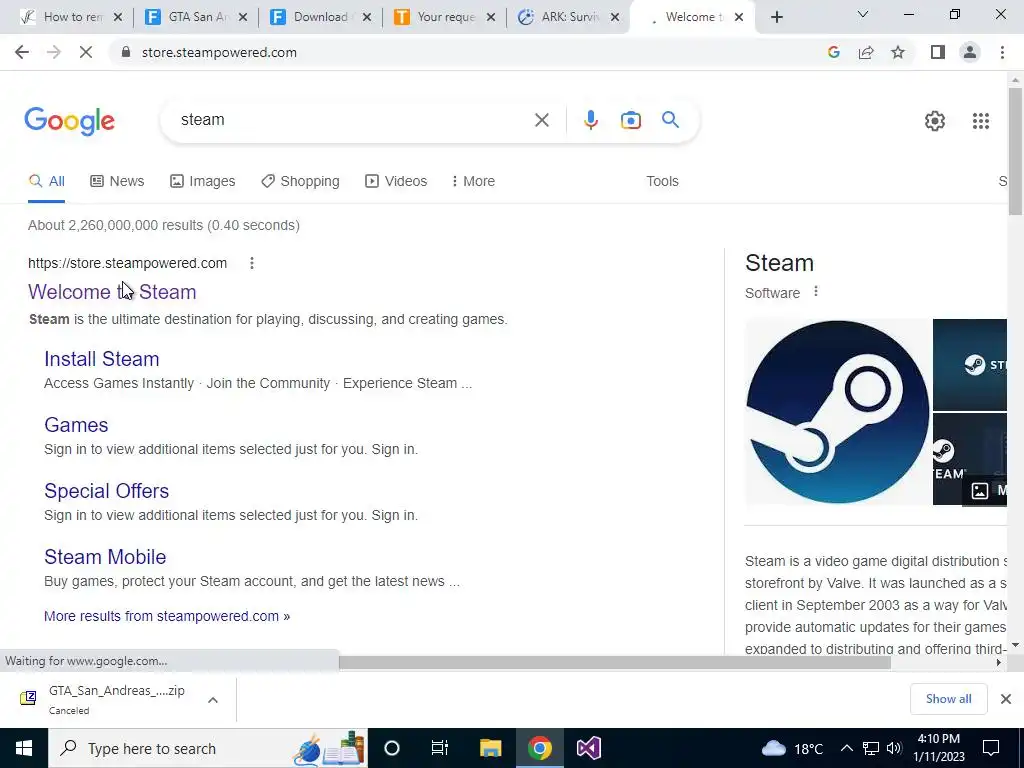
Task: Click More results from steampowered.com
Action: click(167, 616)
